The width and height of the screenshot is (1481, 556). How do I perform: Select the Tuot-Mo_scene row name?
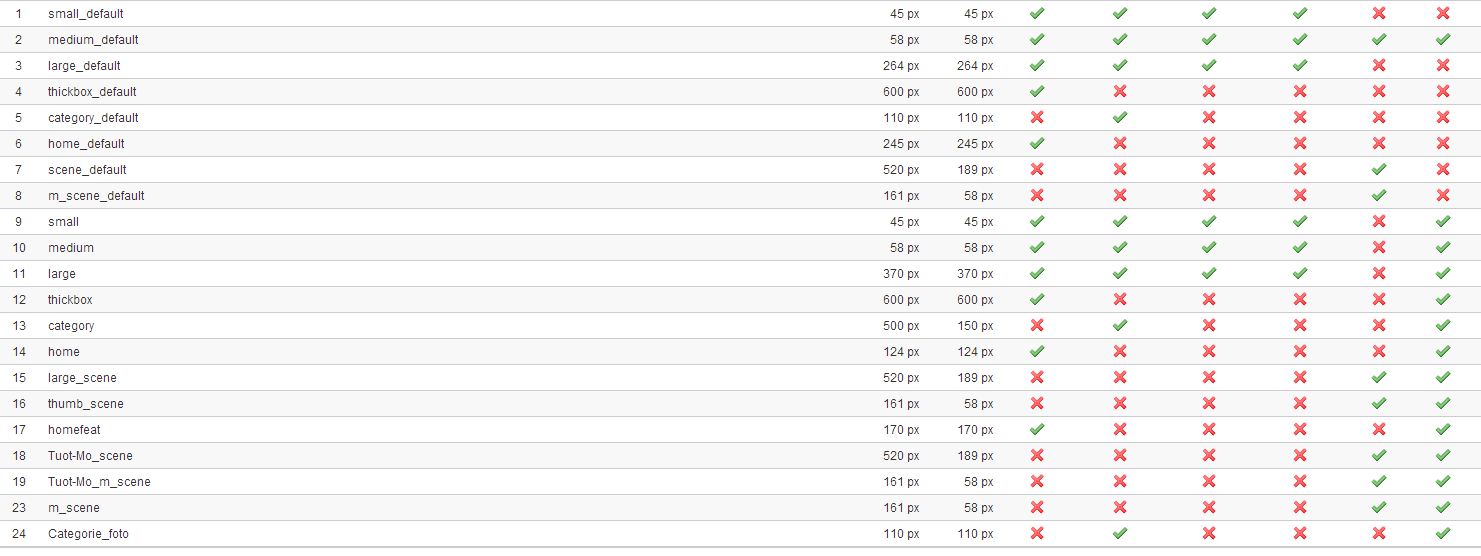tap(90, 456)
